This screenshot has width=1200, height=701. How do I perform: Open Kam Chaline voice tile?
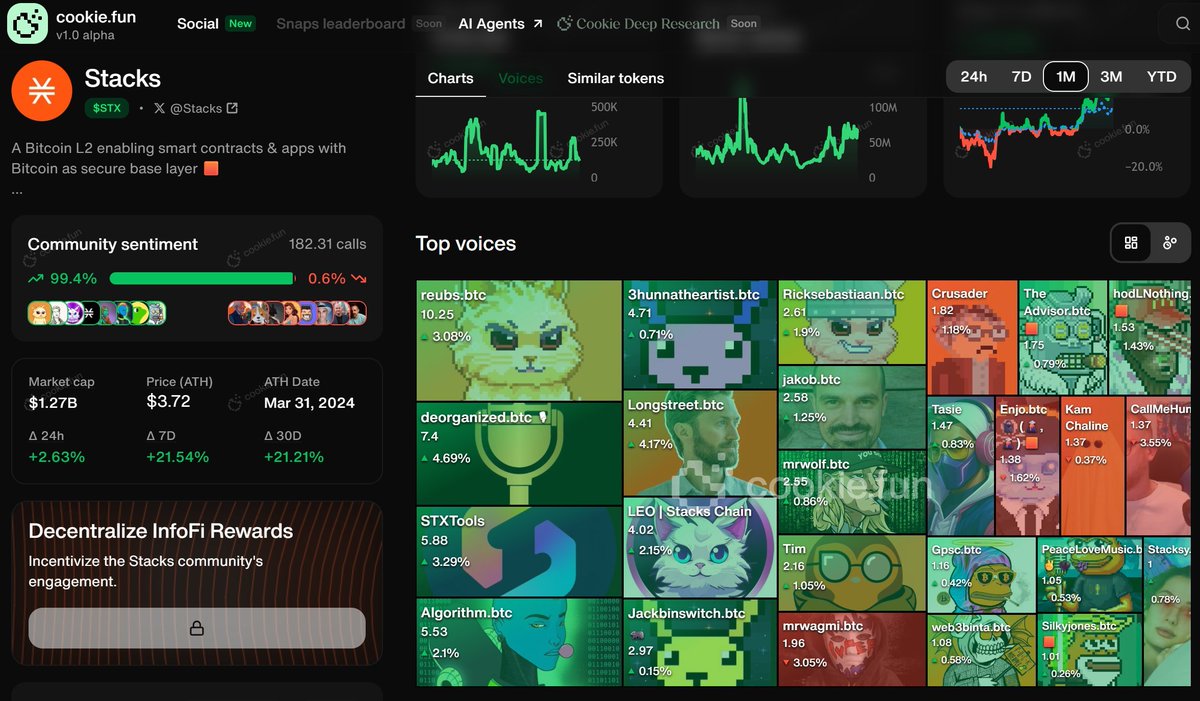coord(1093,466)
